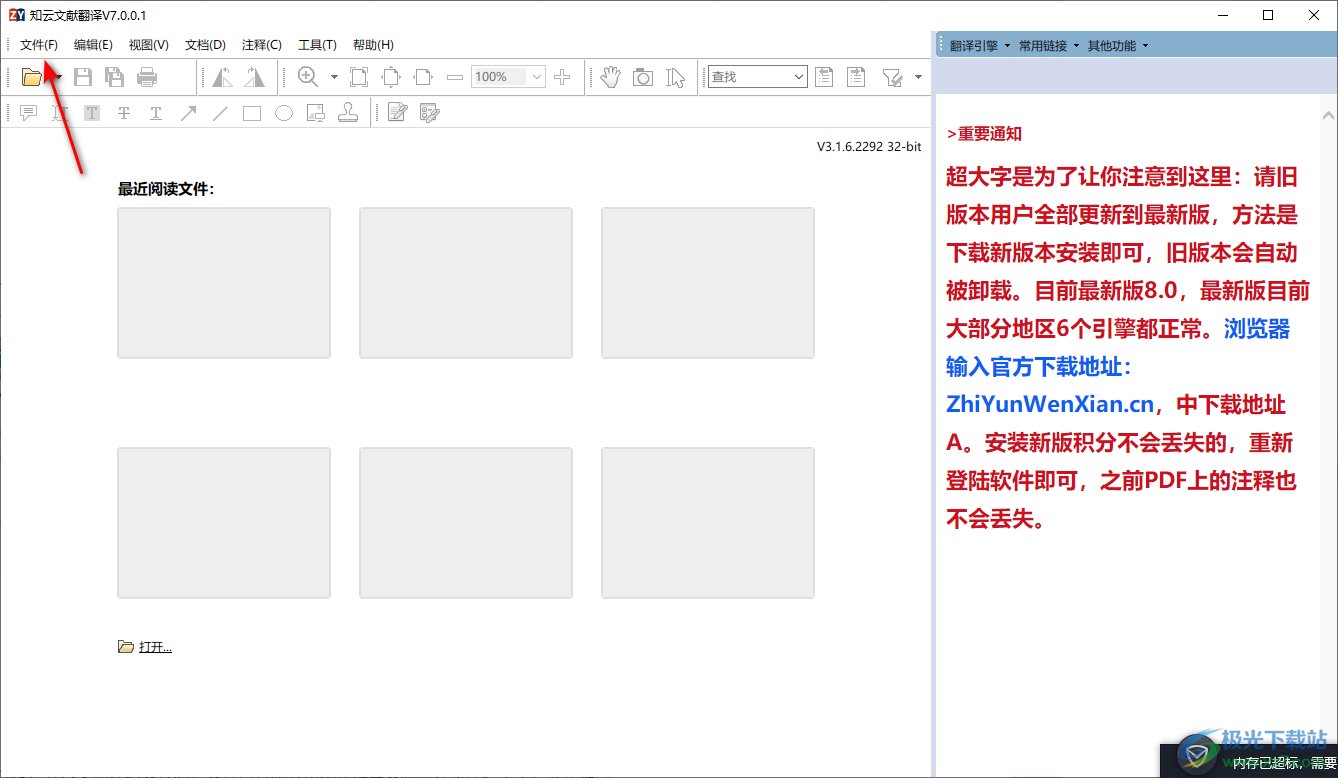Image resolution: width=1338 pixels, height=778 pixels.
Task: Click the fit page icon
Action: click(391, 77)
